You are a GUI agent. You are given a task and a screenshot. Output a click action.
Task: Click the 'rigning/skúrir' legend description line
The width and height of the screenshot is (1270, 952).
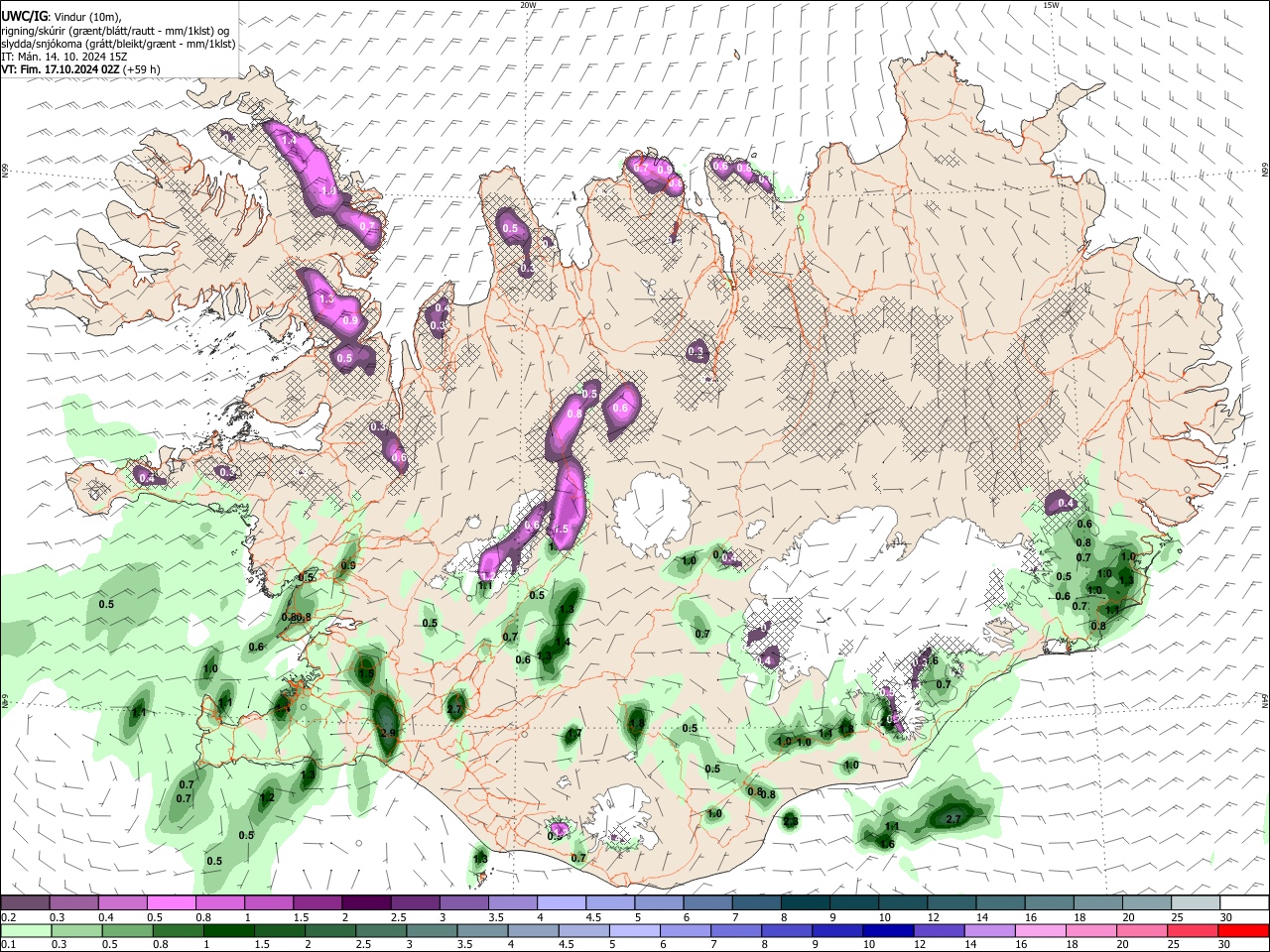click(x=114, y=31)
